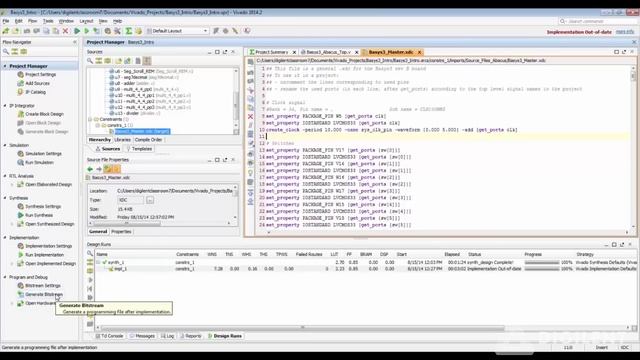
Task: Open the Layout menu
Action: (86, 21)
